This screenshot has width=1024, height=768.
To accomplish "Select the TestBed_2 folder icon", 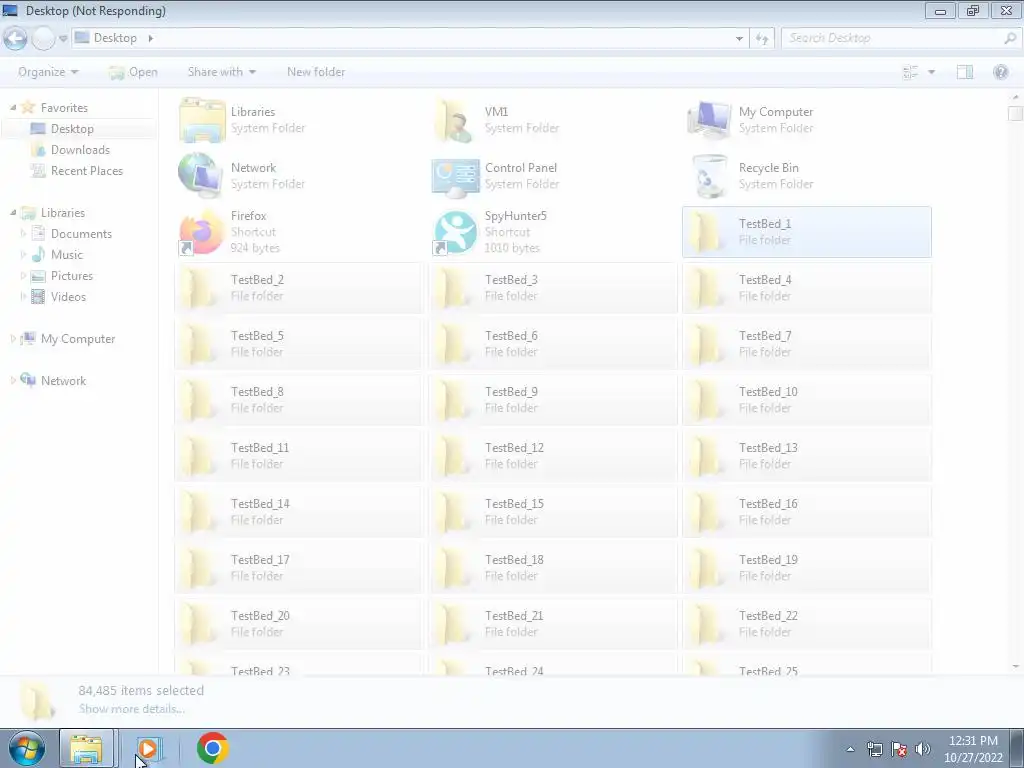I will click(199, 288).
